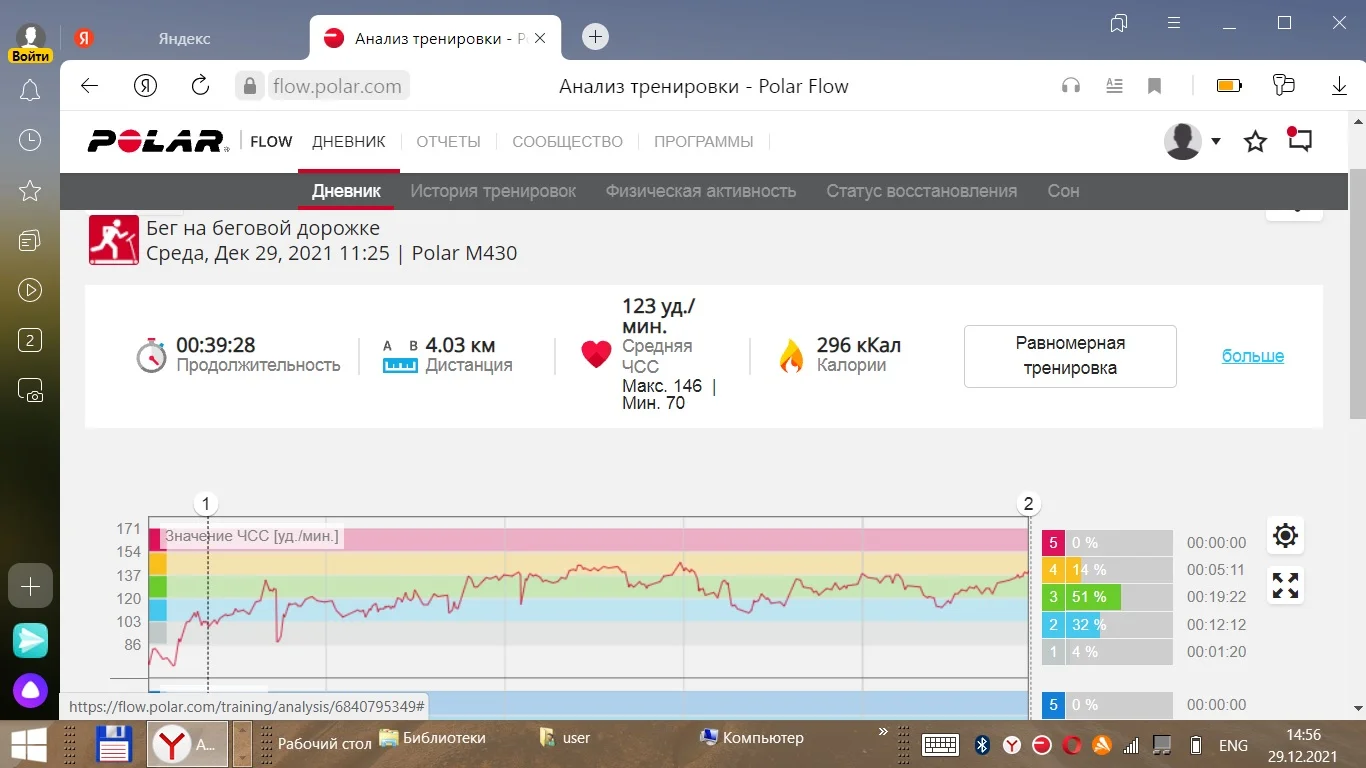Click the chart settings gear icon
The image size is (1366, 768).
coord(1285,536)
